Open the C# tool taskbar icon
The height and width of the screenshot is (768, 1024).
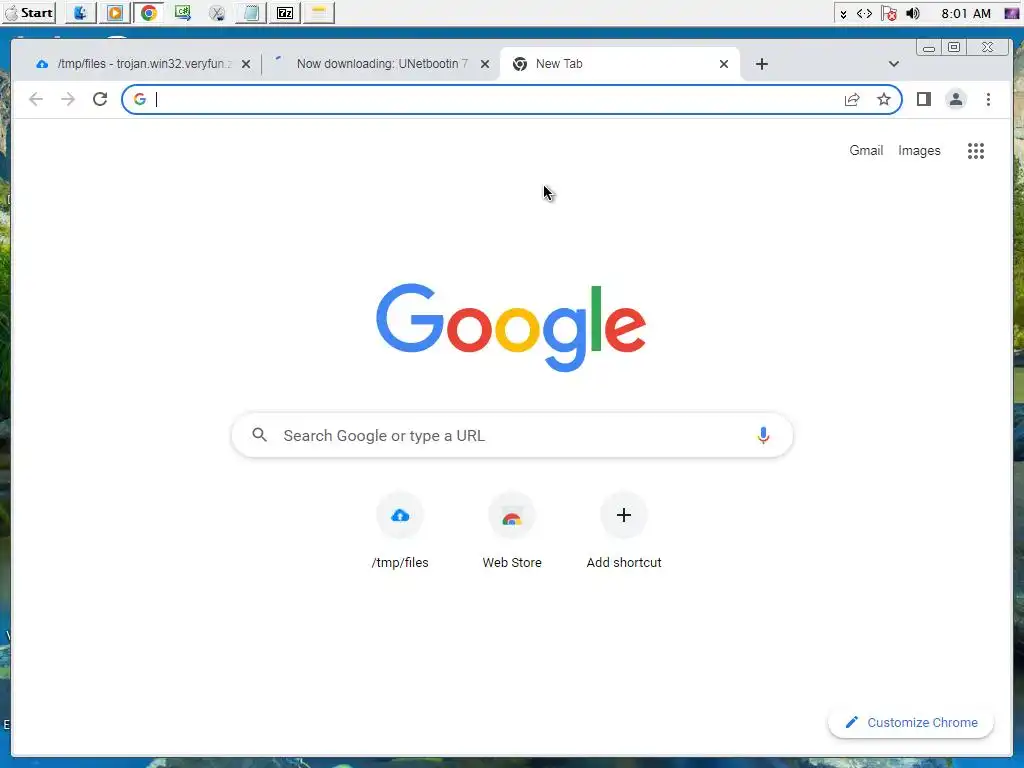point(183,12)
